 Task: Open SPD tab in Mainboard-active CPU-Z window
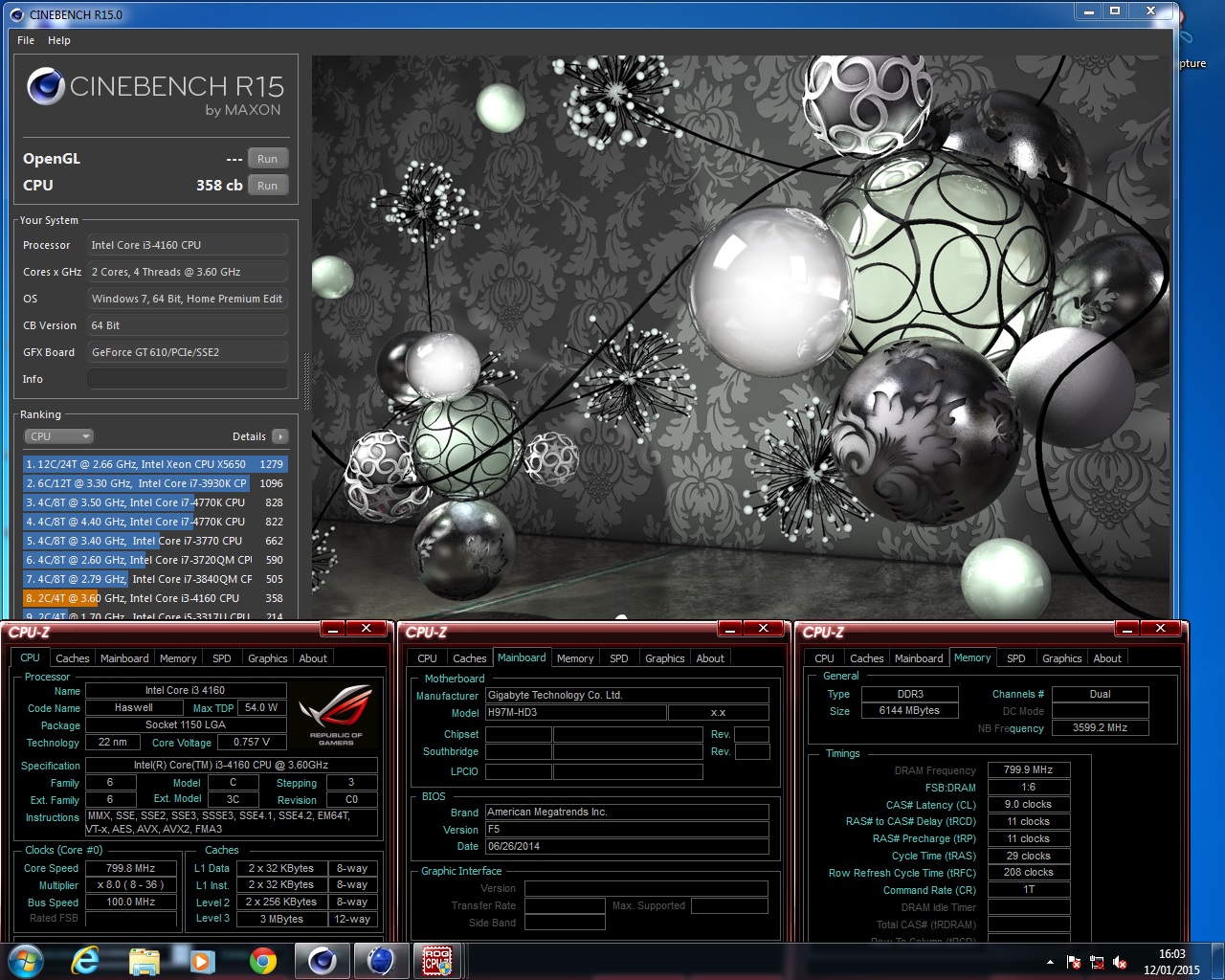click(619, 658)
